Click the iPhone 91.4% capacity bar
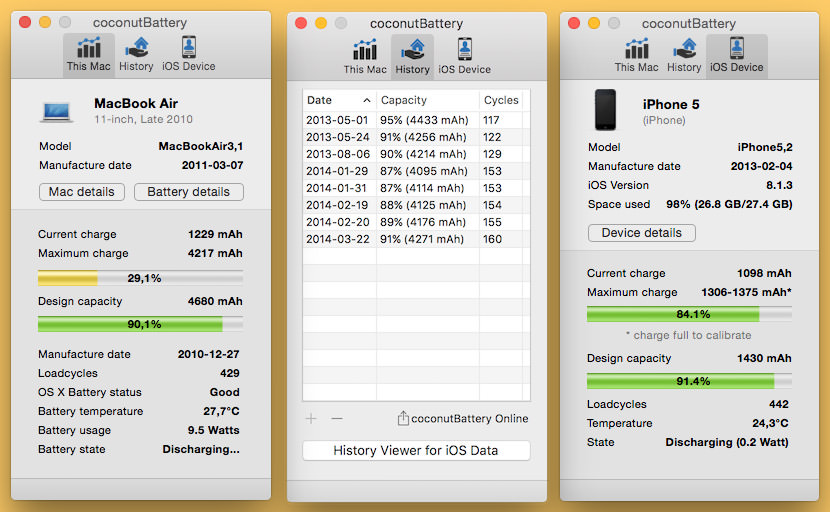Screen dimensions: 830x512 click(x=689, y=381)
